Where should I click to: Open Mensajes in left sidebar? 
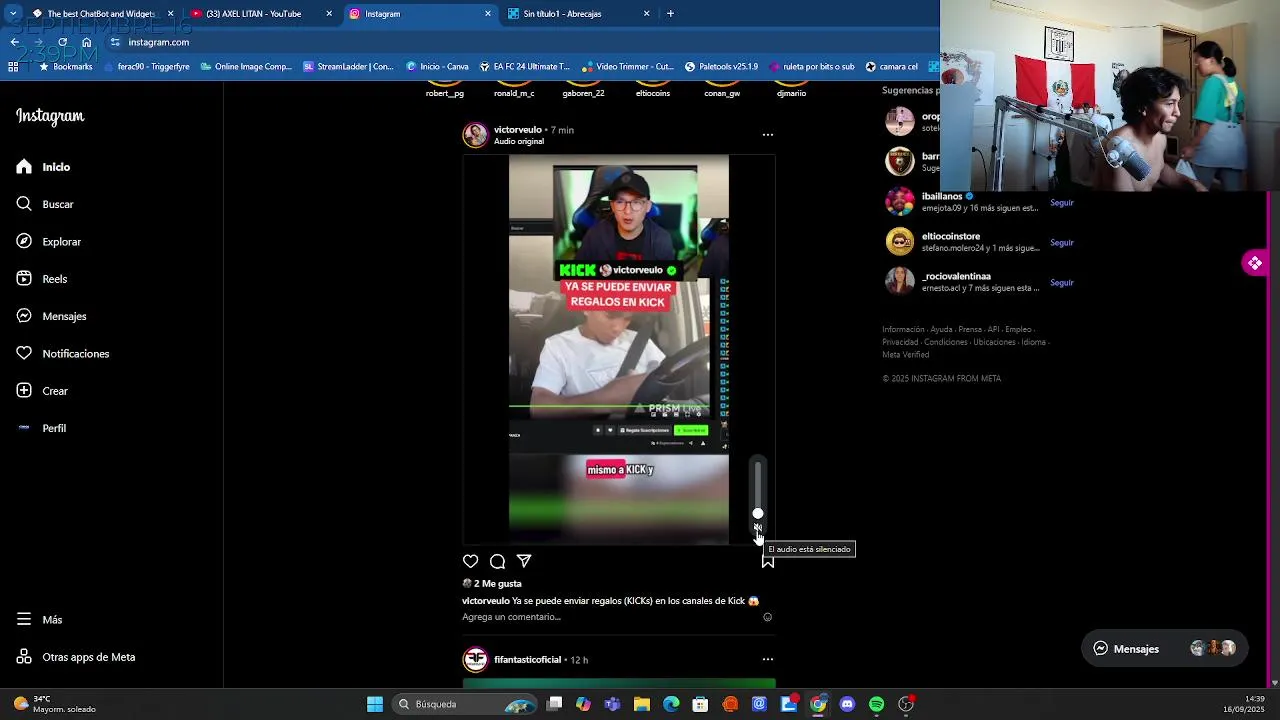[x=52, y=316]
